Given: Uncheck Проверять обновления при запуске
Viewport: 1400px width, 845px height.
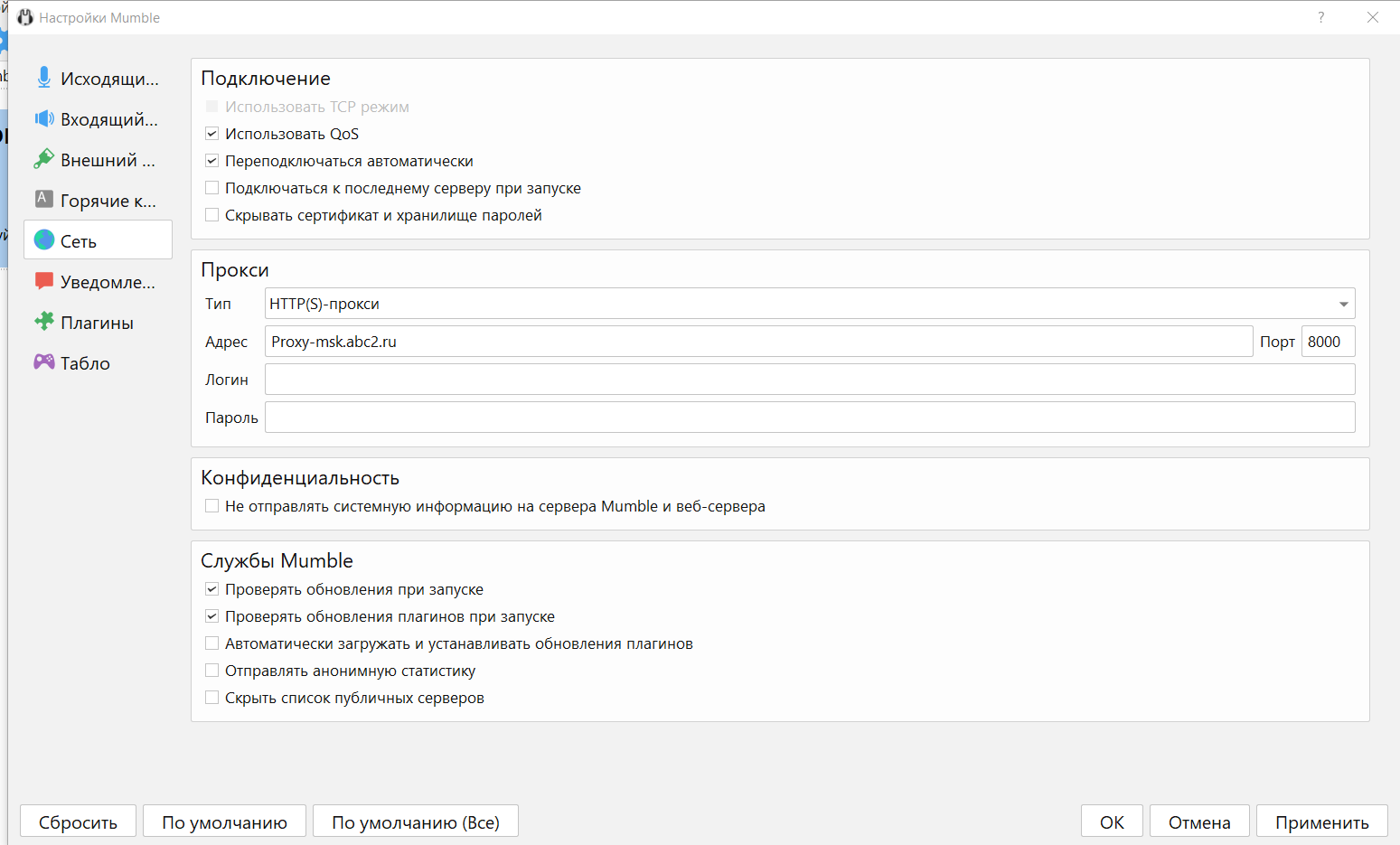Looking at the screenshot, I should pyautogui.click(x=211, y=589).
